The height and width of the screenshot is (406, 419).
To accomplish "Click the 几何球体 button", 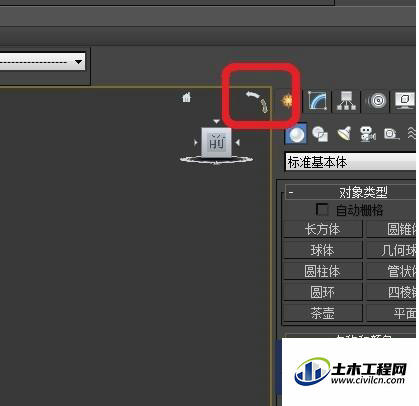I will (391, 250).
